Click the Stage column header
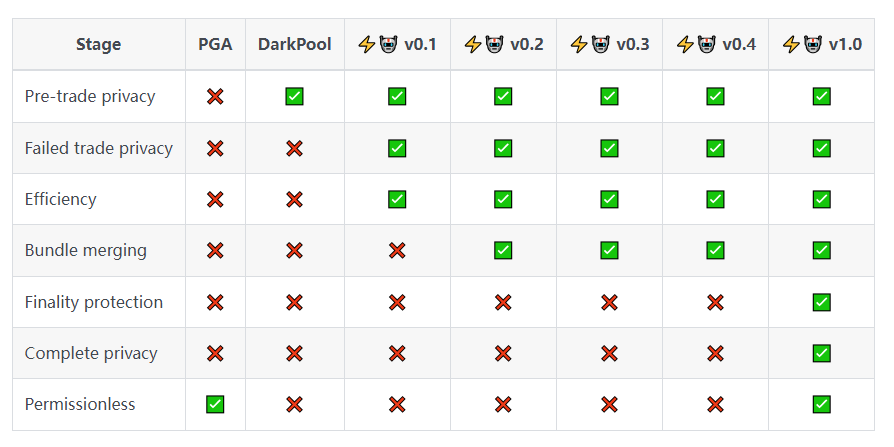 98,44
